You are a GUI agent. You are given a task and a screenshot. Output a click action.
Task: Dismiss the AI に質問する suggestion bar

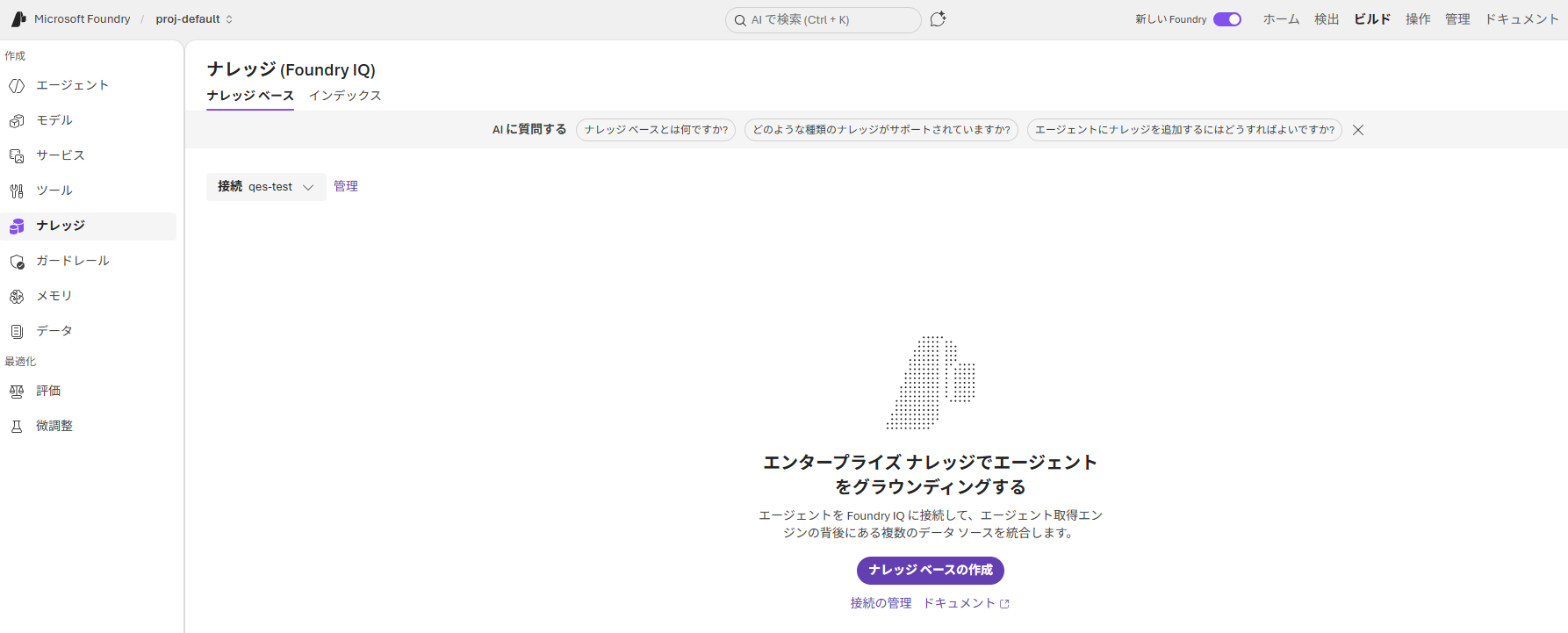(x=1358, y=130)
